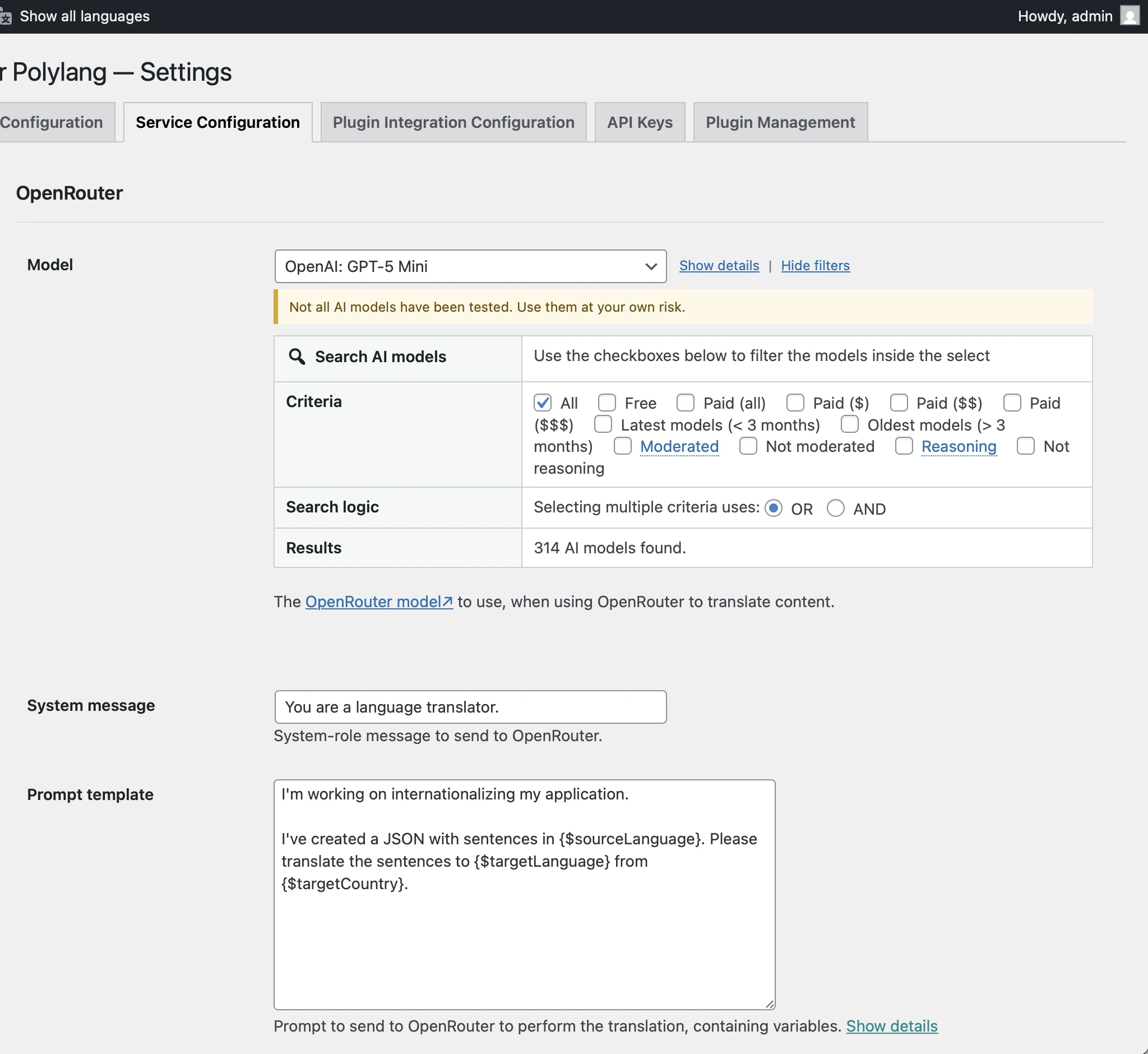This screenshot has height=1054, width=1148.
Task: Click the search magnifier in Search AI models
Action: pos(297,357)
